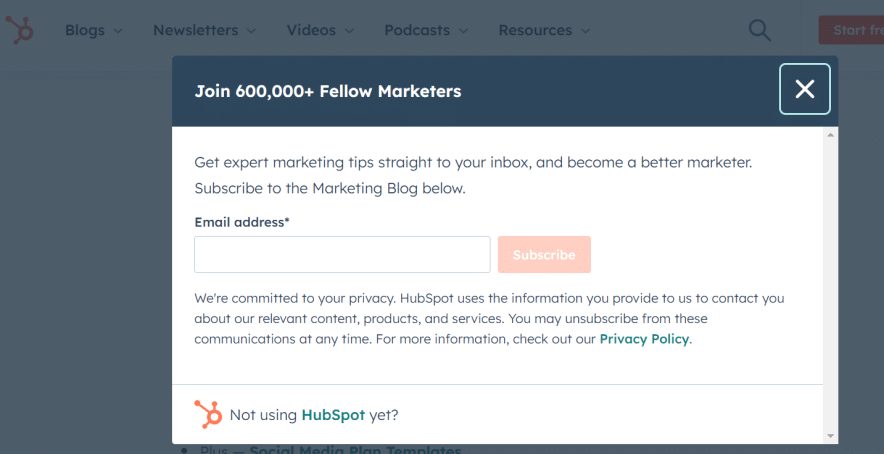Focus the Email address input field
884x454 pixels.
coord(342,255)
